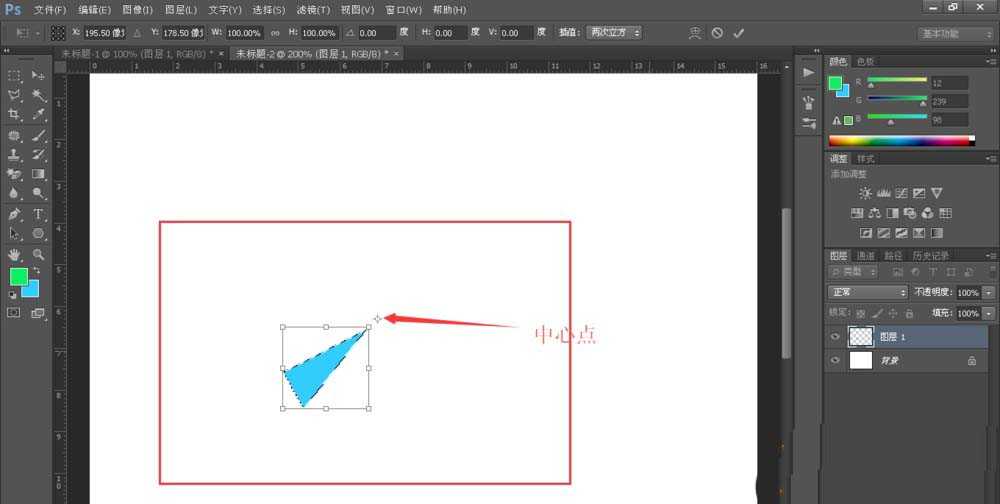1000x504 pixels.
Task: Open the 正常 blend mode dropdown
Action: (x=867, y=292)
